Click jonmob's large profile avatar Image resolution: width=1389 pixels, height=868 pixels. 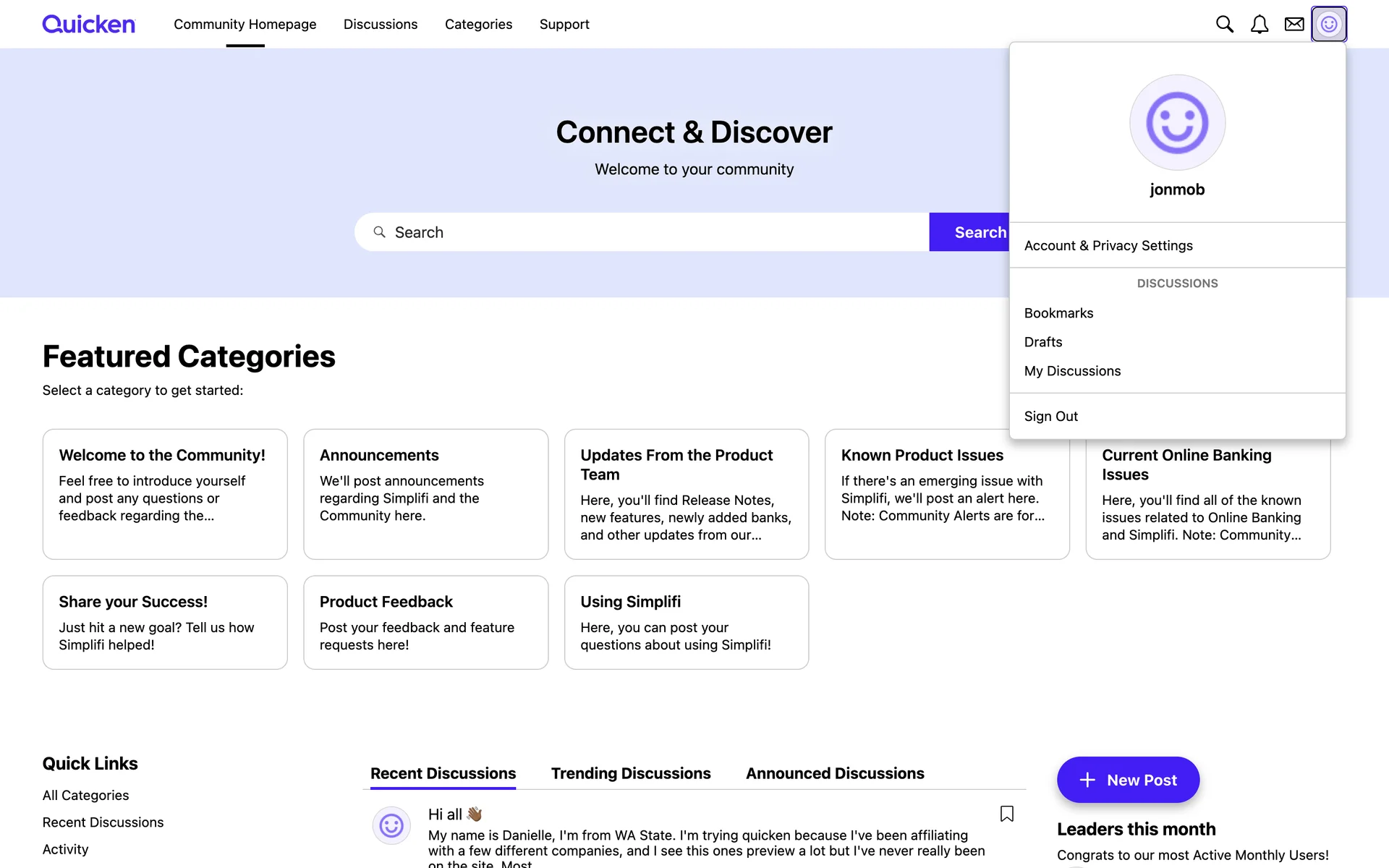1177,123
